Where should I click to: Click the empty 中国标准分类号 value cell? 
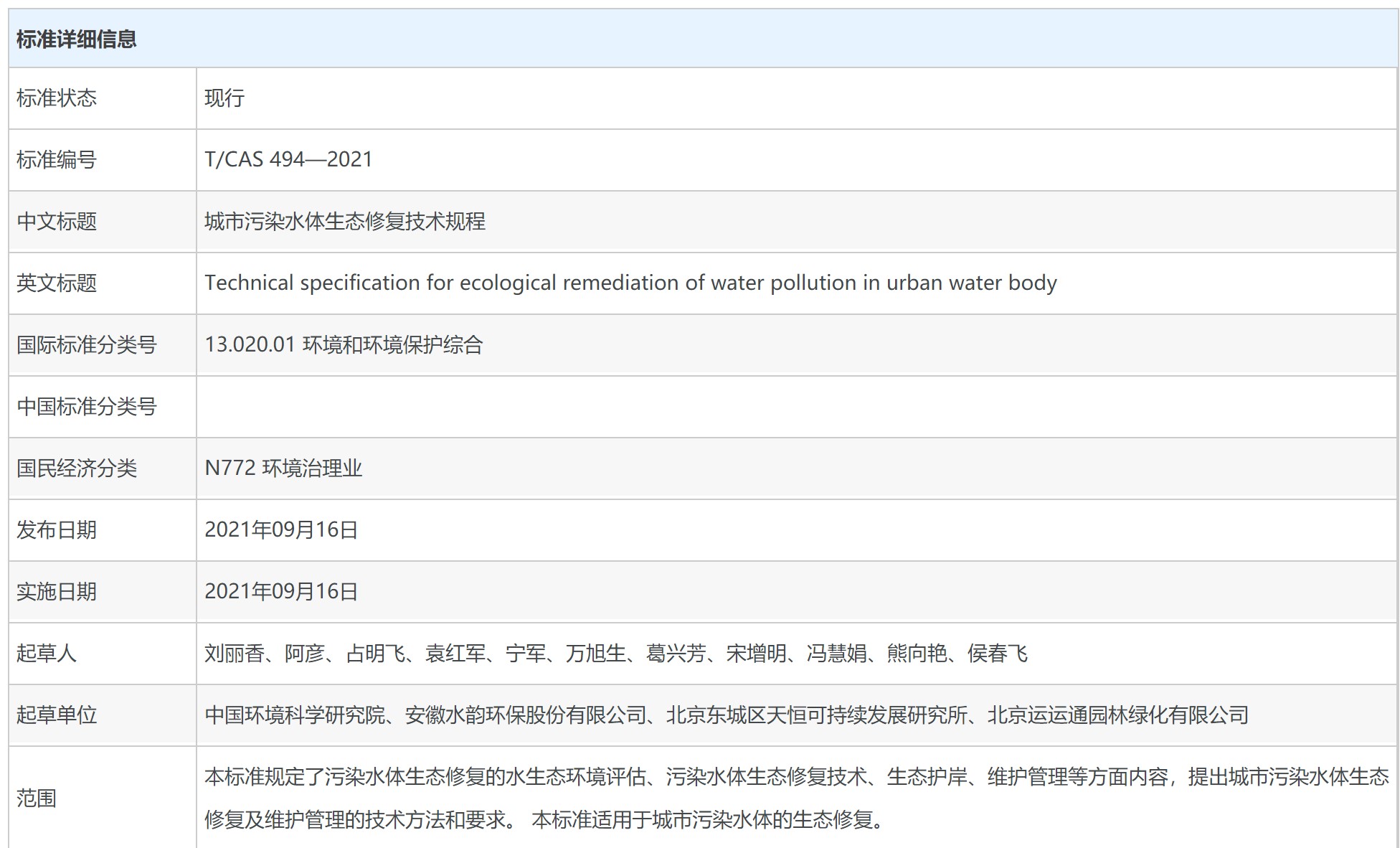coord(796,407)
